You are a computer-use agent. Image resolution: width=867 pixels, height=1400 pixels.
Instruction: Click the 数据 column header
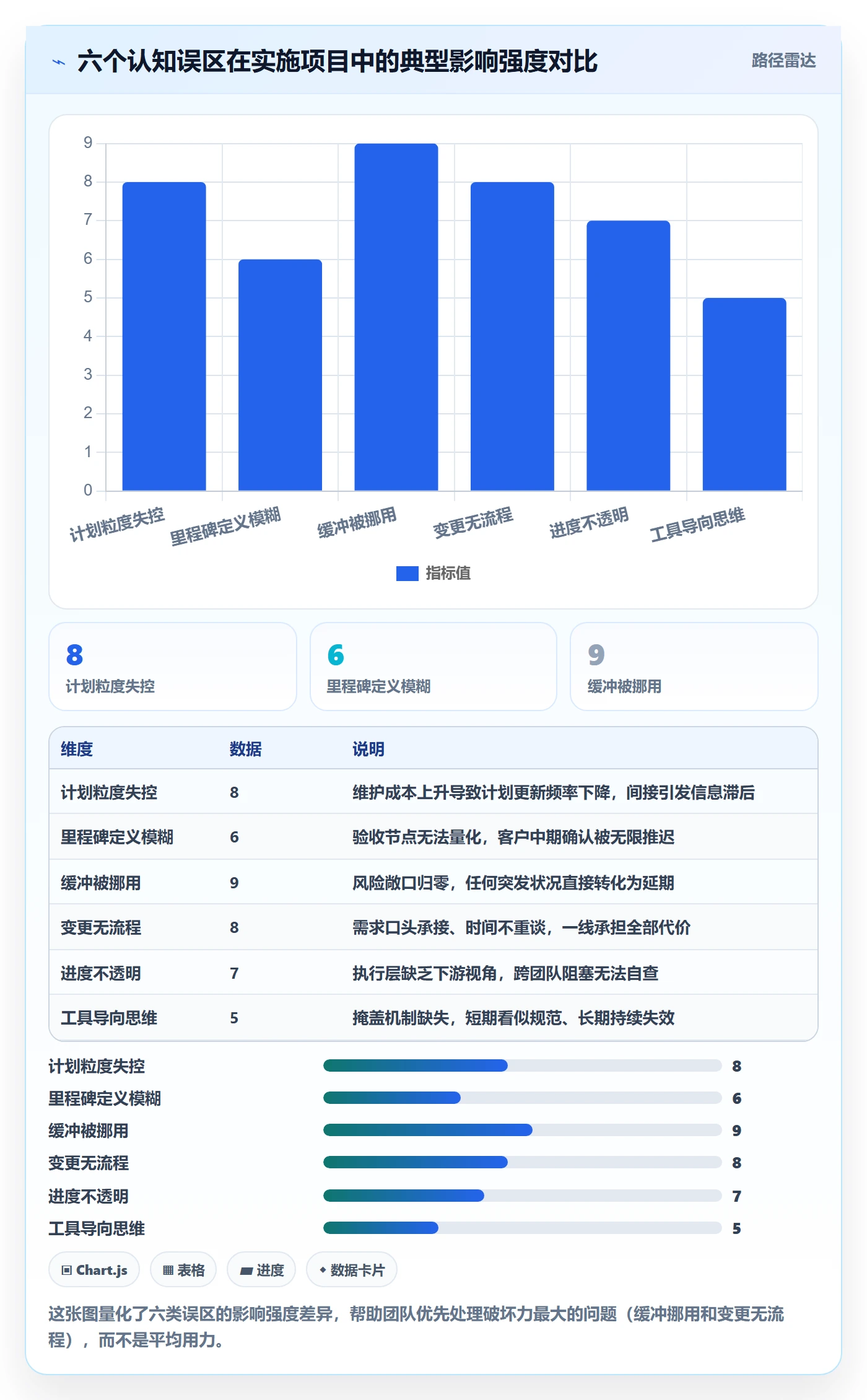point(246,749)
